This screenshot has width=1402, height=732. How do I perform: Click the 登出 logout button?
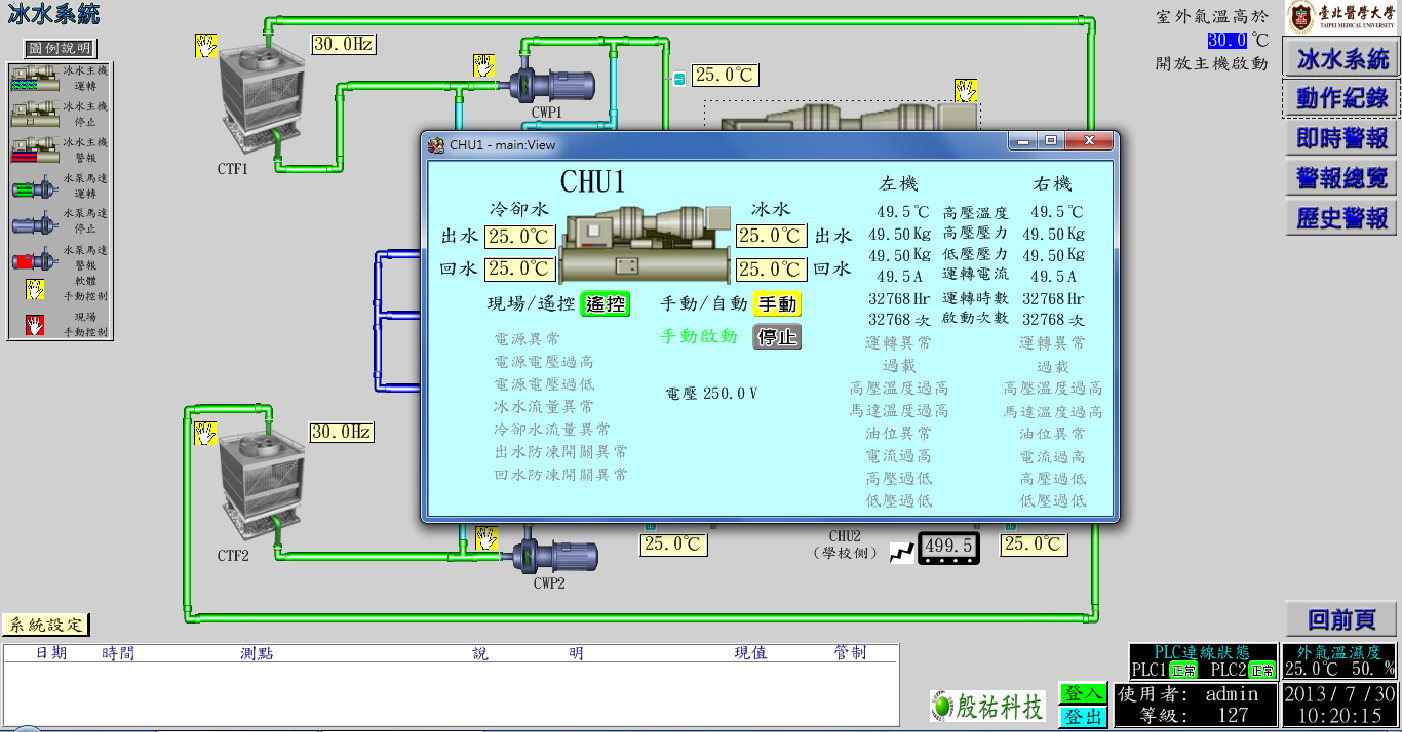pyautogui.click(x=1083, y=717)
